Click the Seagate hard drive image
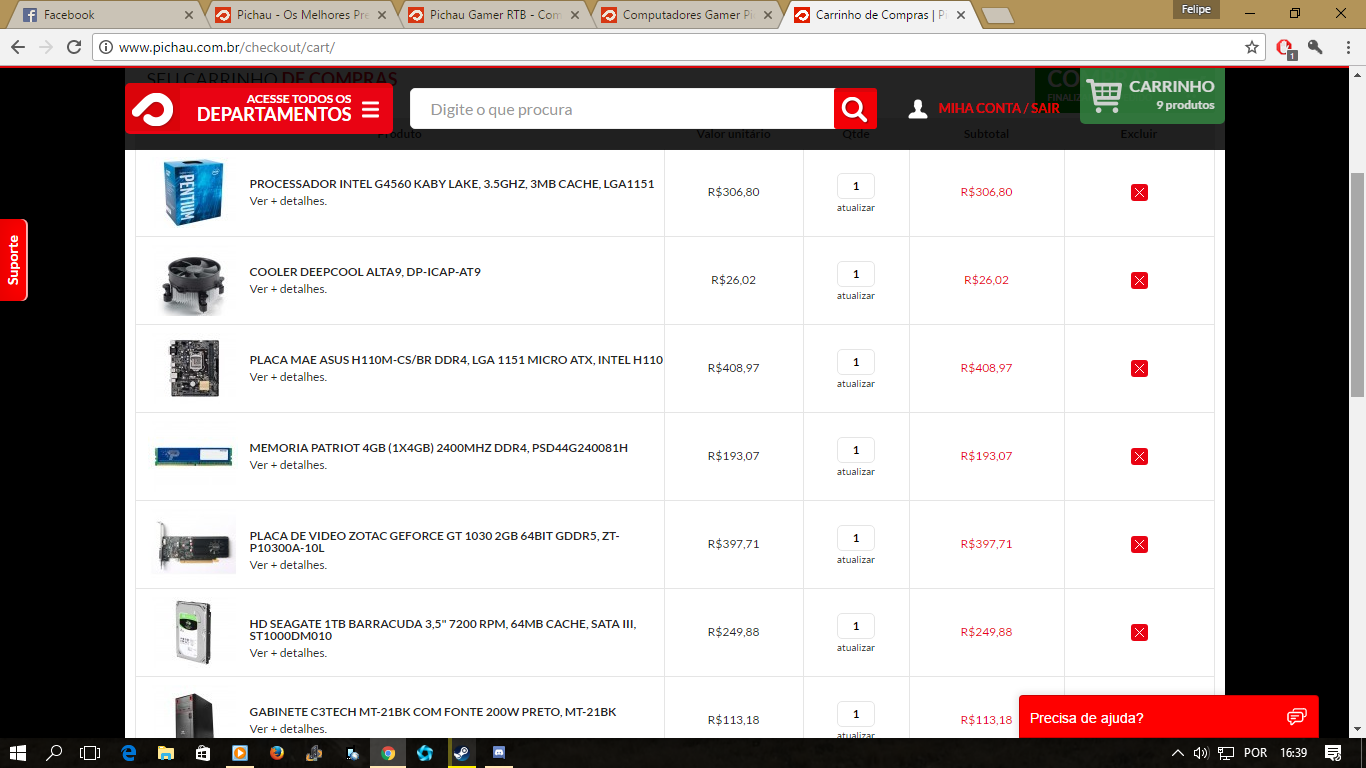 tap(193, 632)
